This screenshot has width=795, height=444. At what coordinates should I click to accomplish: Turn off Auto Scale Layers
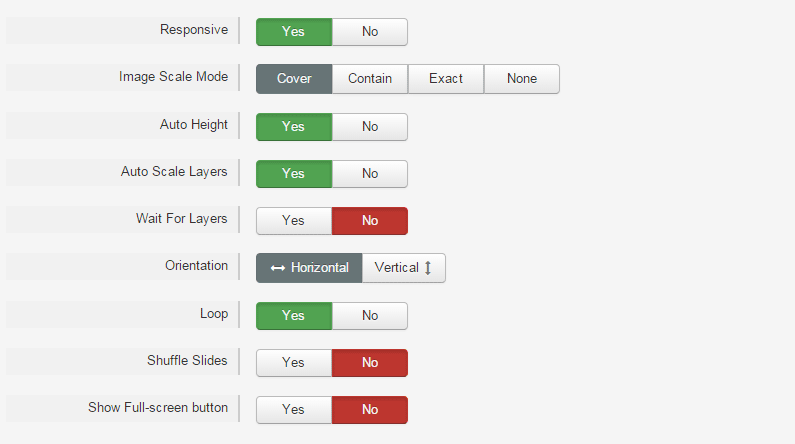(x=370, y=174)
